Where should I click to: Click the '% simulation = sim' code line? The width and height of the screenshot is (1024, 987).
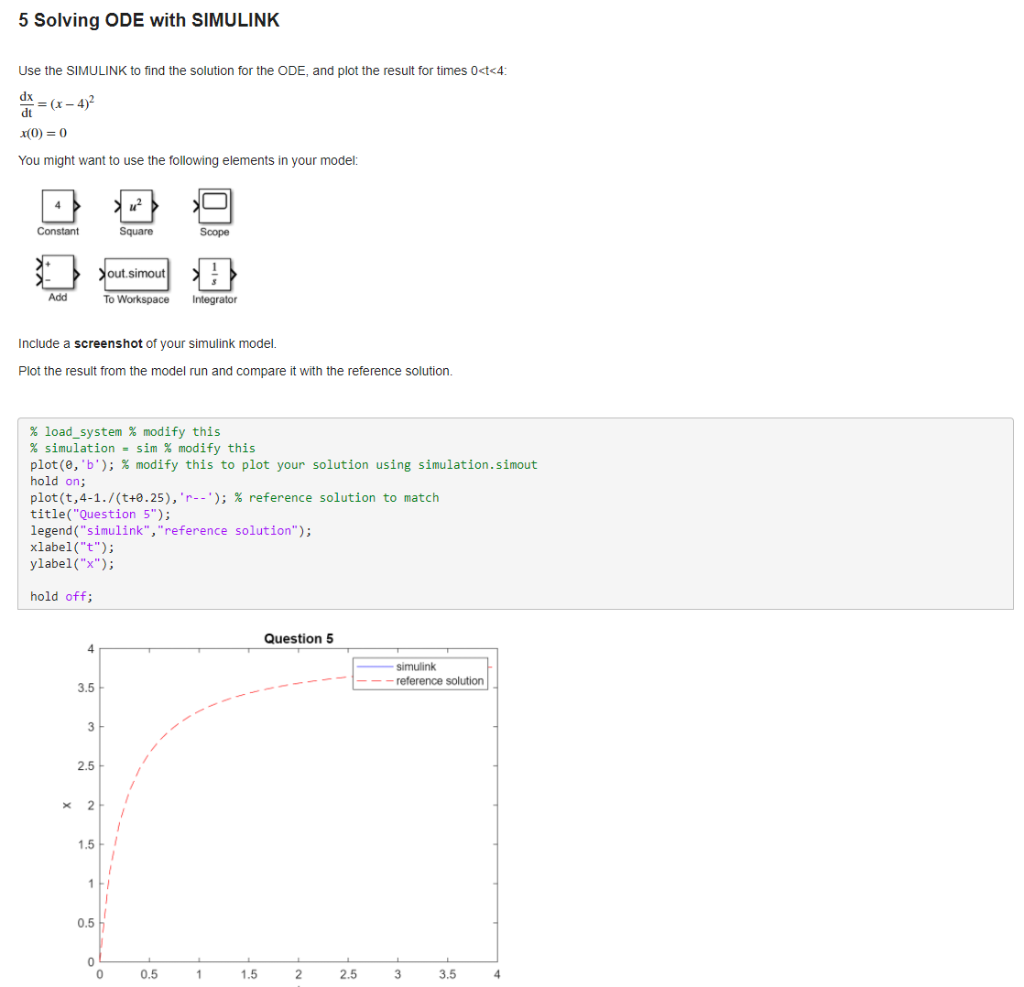142,448
